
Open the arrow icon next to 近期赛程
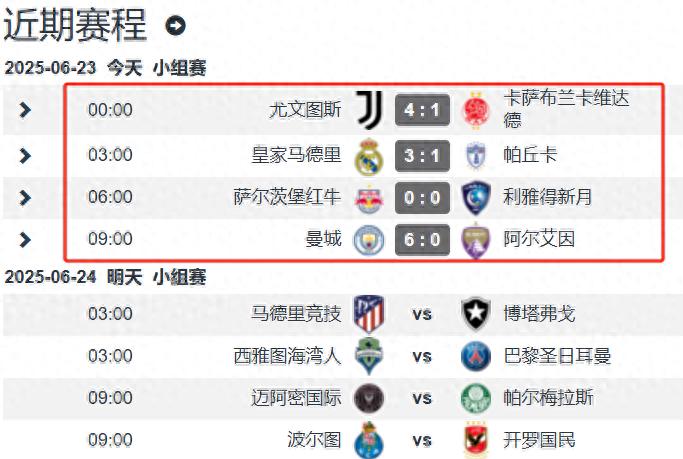point(175,26)
